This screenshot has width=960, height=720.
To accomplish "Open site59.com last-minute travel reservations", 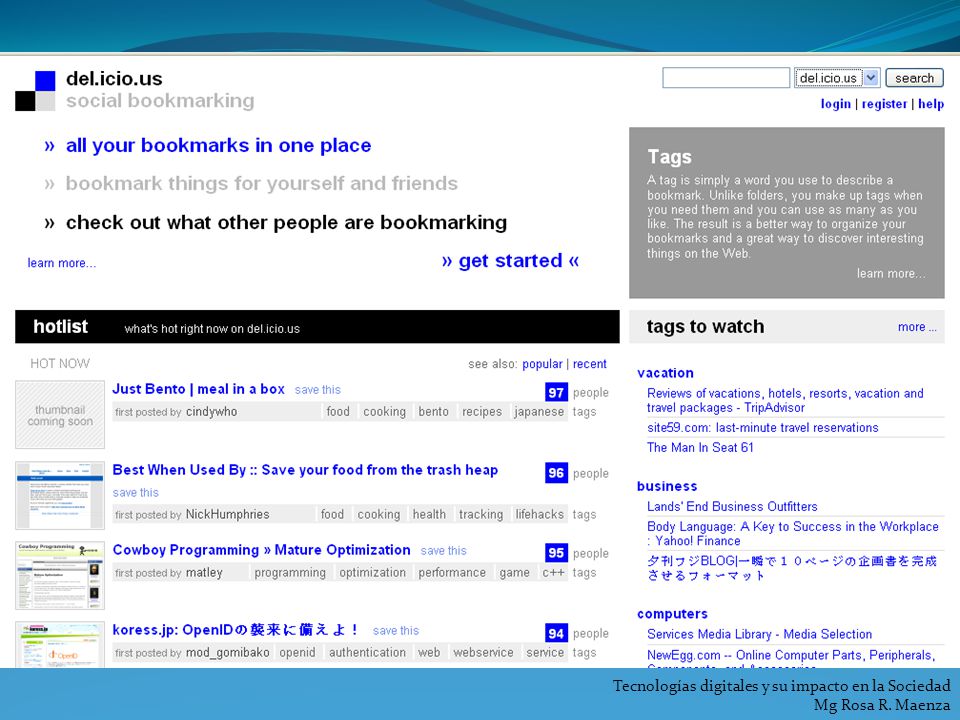I will coord(762,428).
